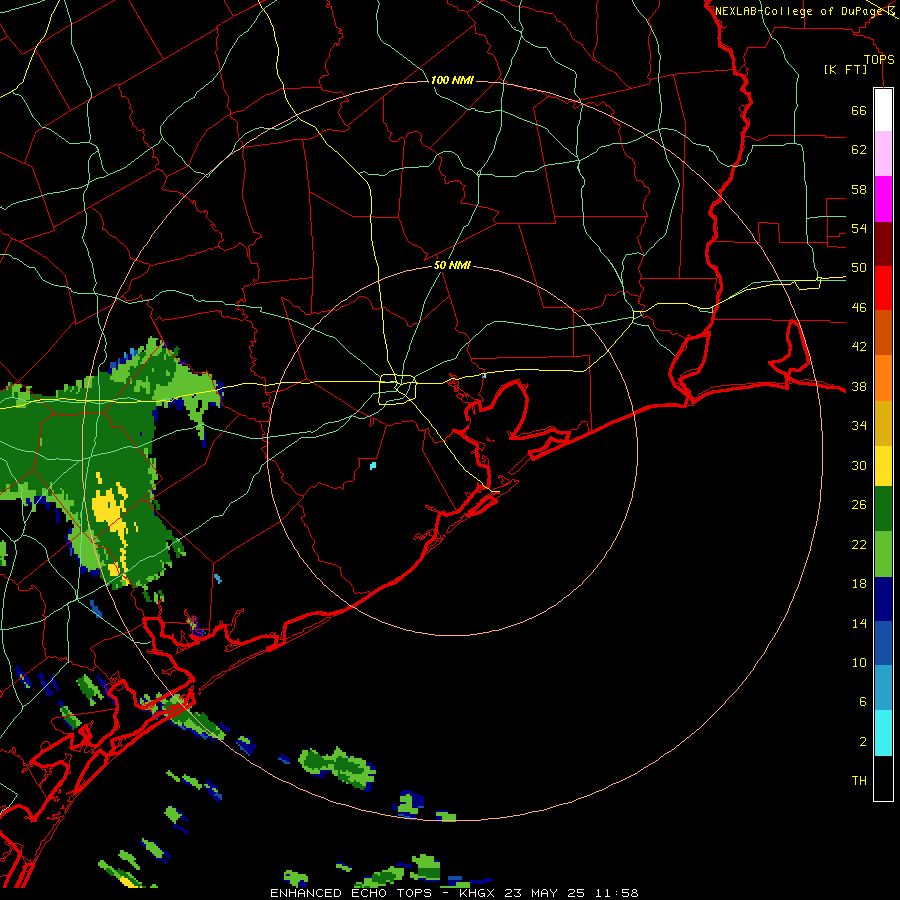Click the "TH" threshold label in legend
The image size is (900, 900).
(859, 781)
